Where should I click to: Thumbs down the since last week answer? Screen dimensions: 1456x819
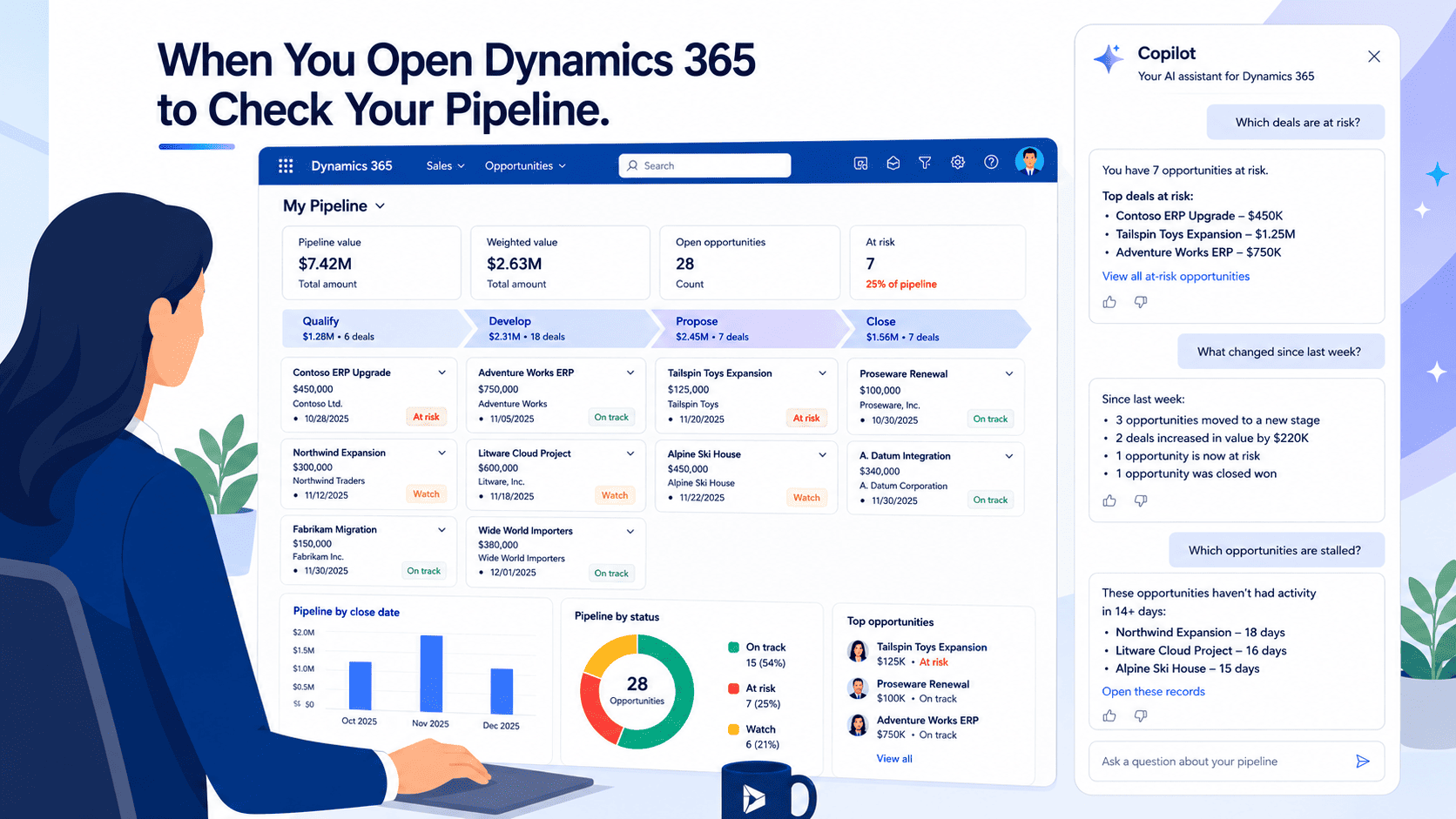[1141, 500]
